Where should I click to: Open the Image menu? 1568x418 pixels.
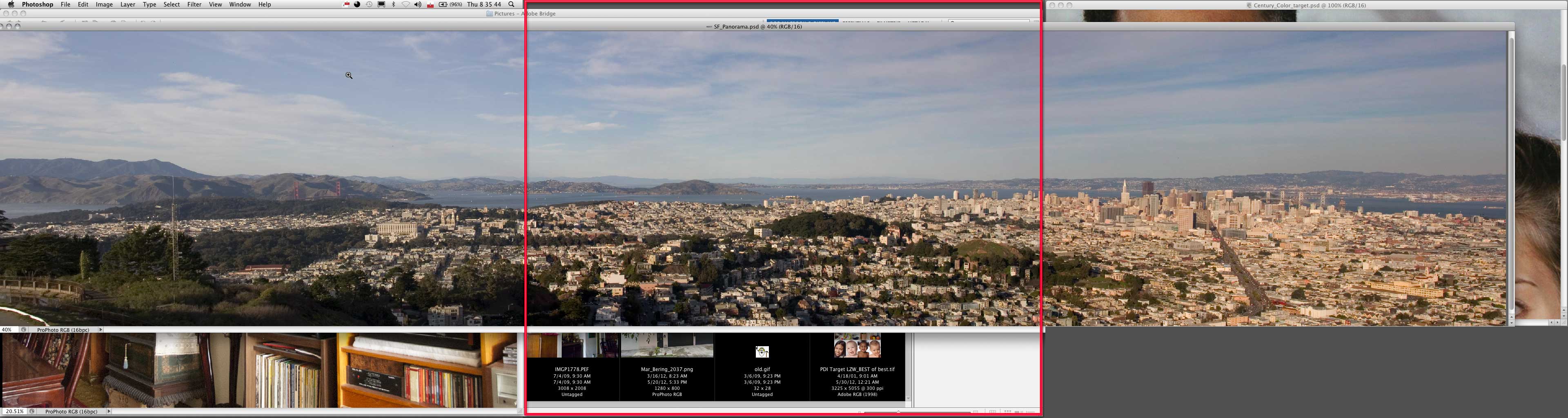104,4
